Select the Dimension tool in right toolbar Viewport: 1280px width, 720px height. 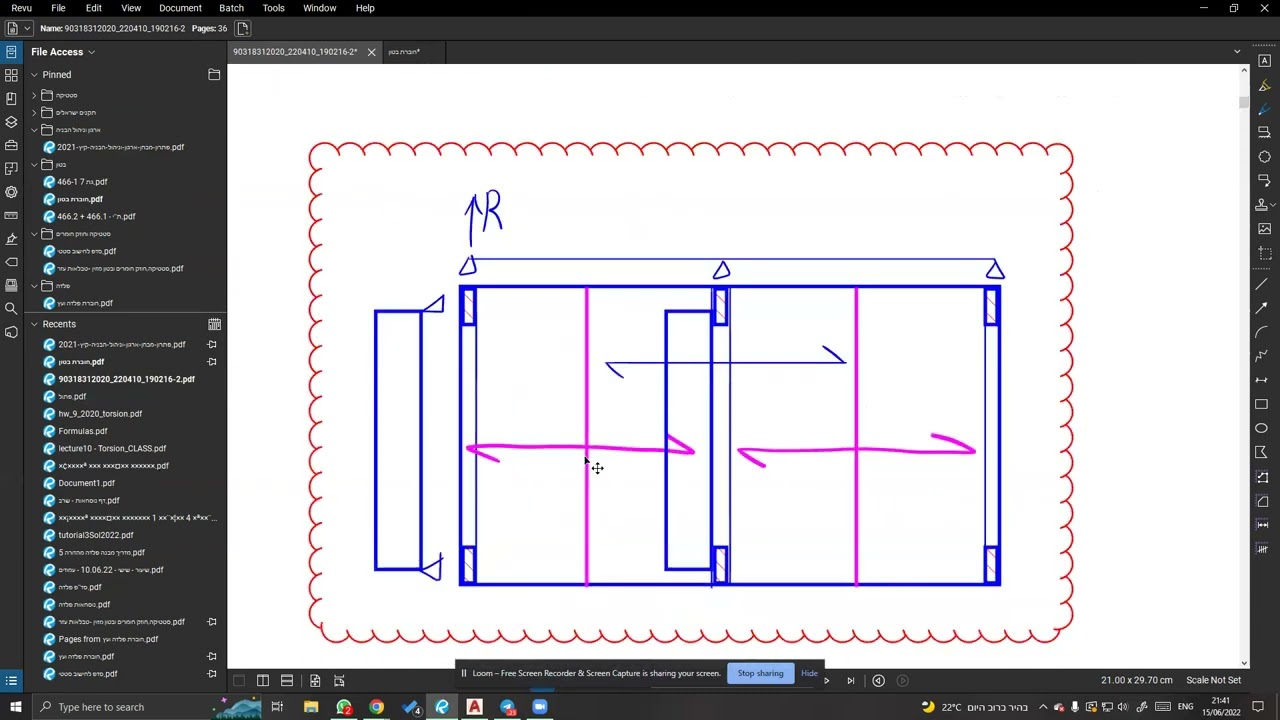[x=1261, y=380]
